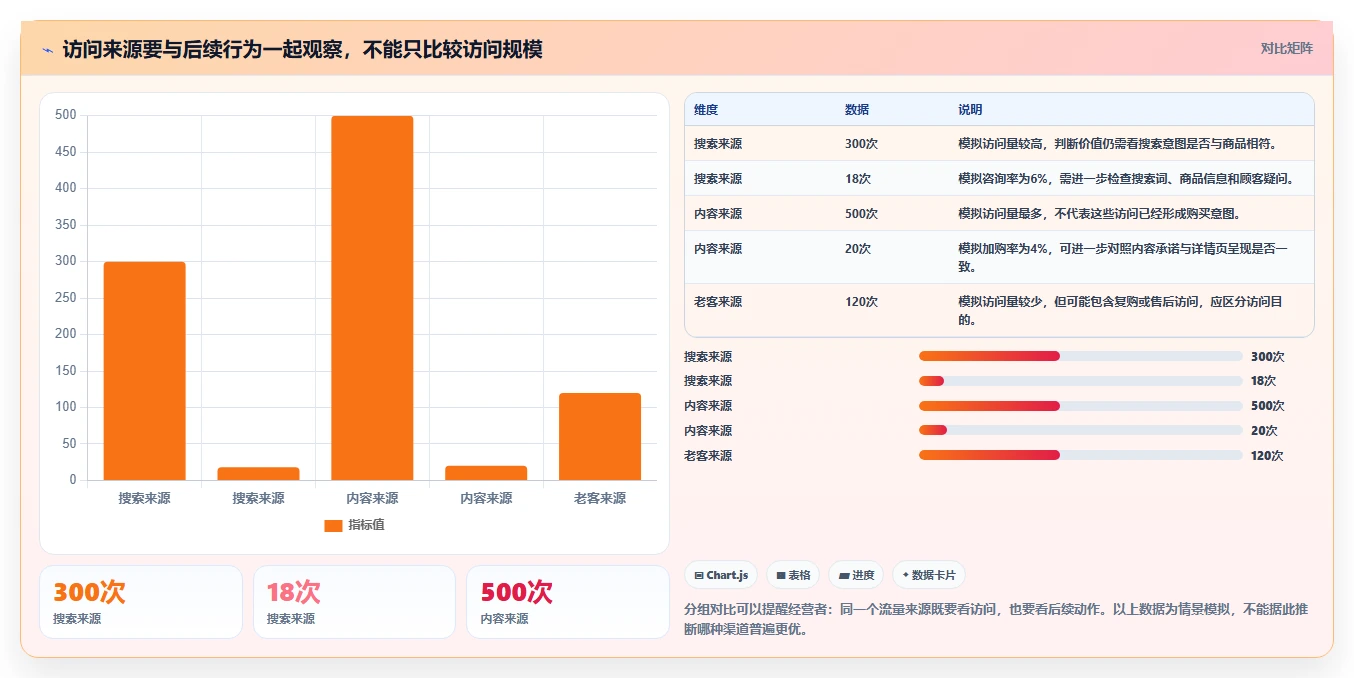Click the footer paragraph starting 分组对比可以提醒经营者

point(996,620)
